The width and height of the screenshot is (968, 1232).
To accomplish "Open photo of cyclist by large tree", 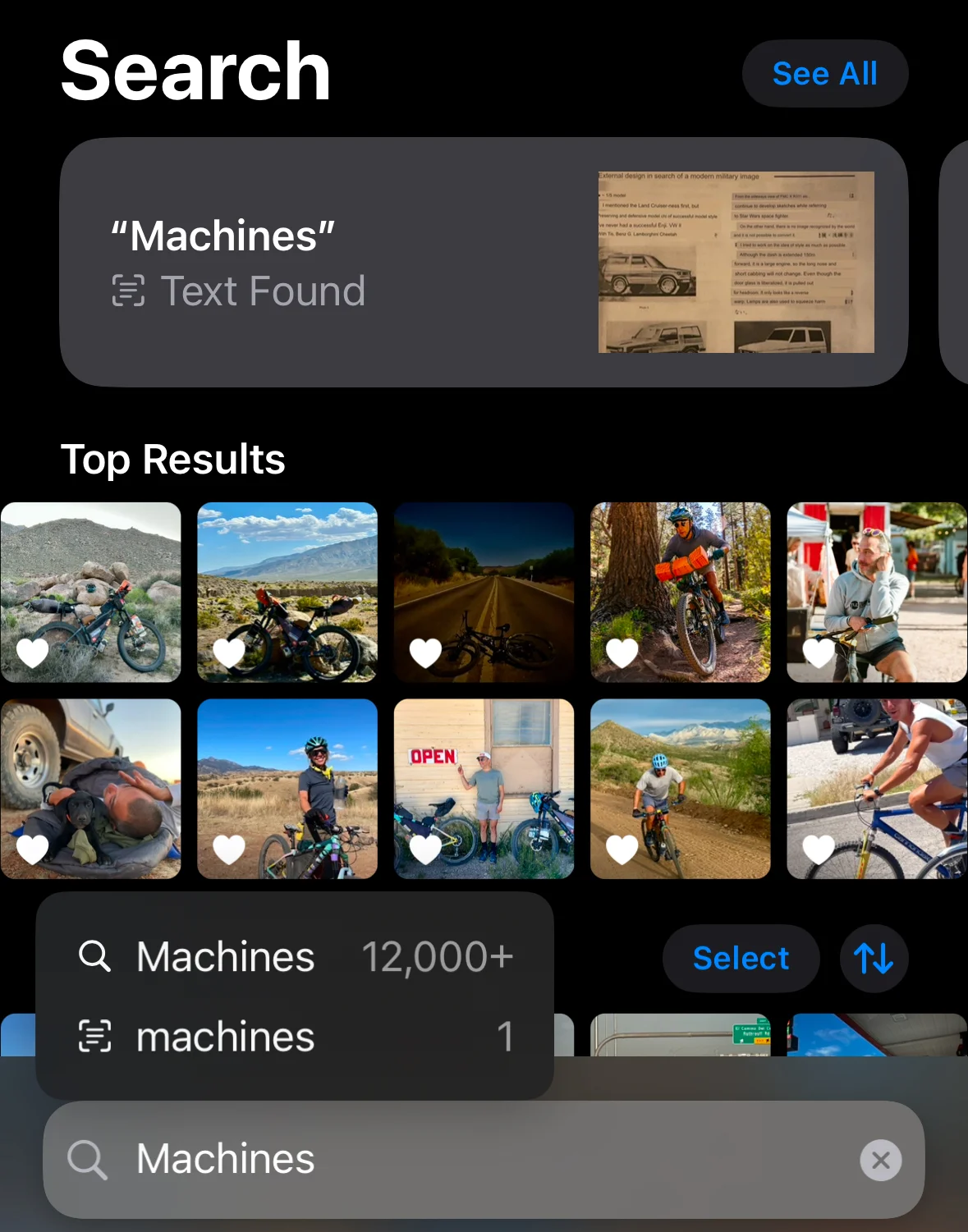I will point(681,592).
